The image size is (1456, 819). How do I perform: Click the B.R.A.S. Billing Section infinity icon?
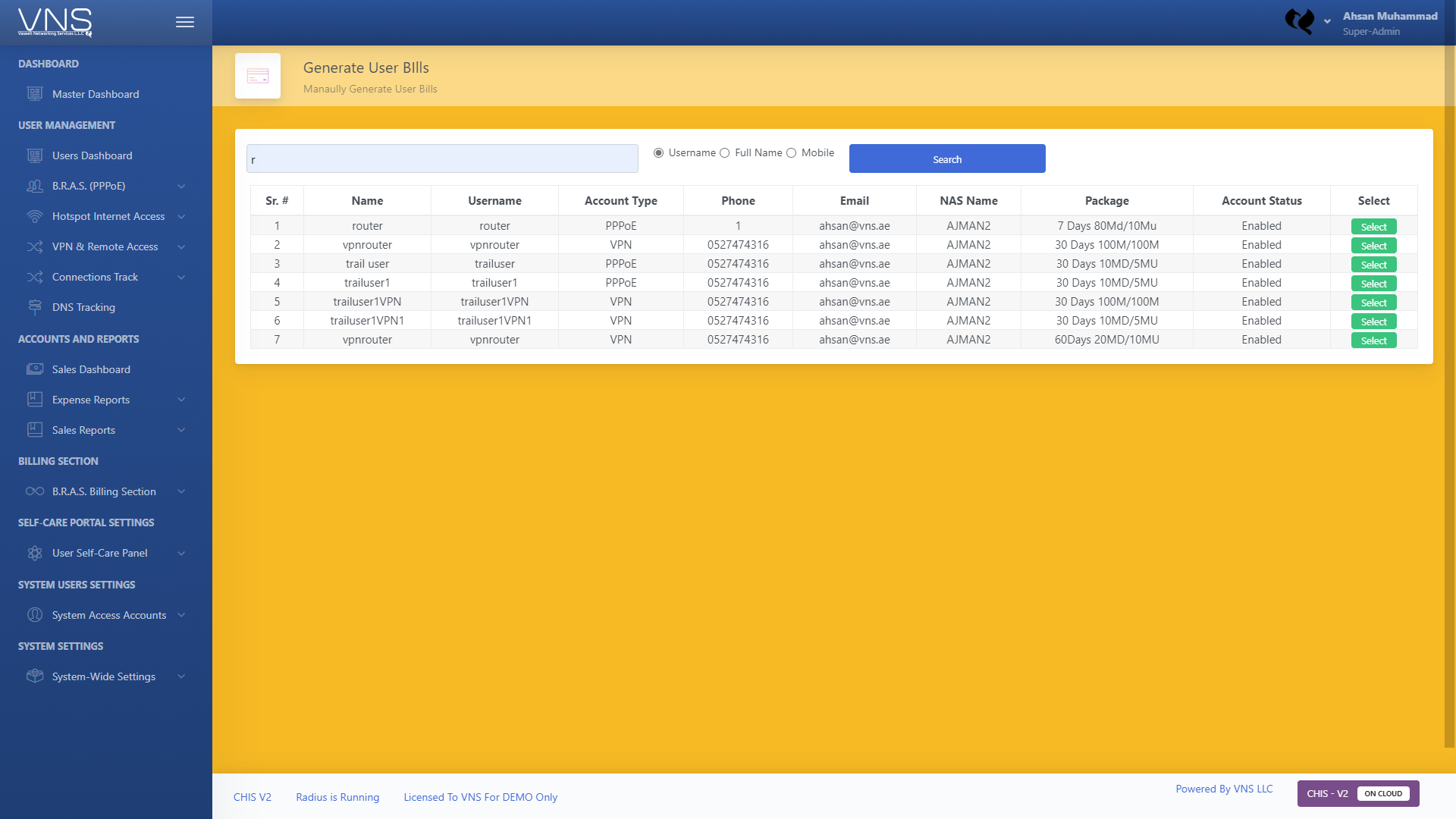coord(35,491)
